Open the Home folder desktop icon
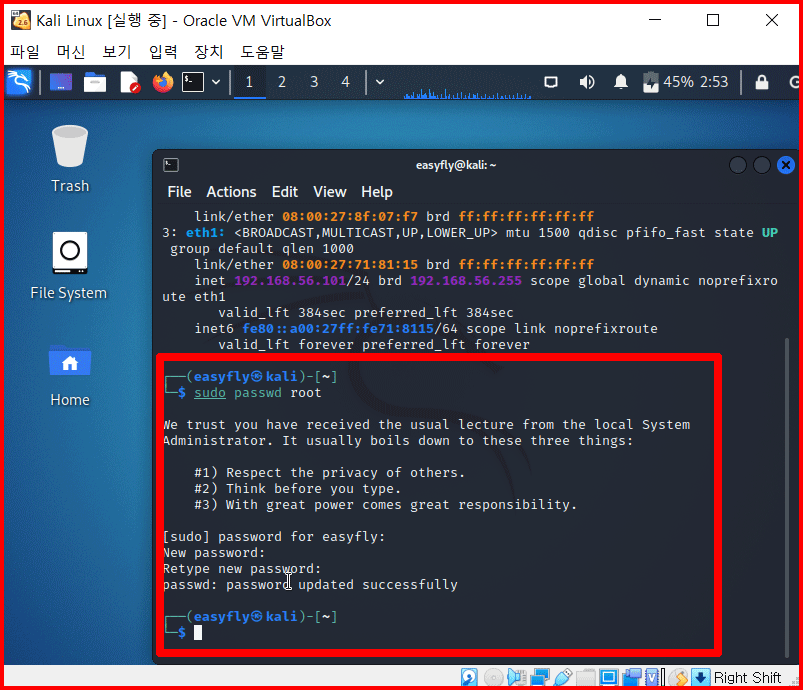 coord(70,377)
